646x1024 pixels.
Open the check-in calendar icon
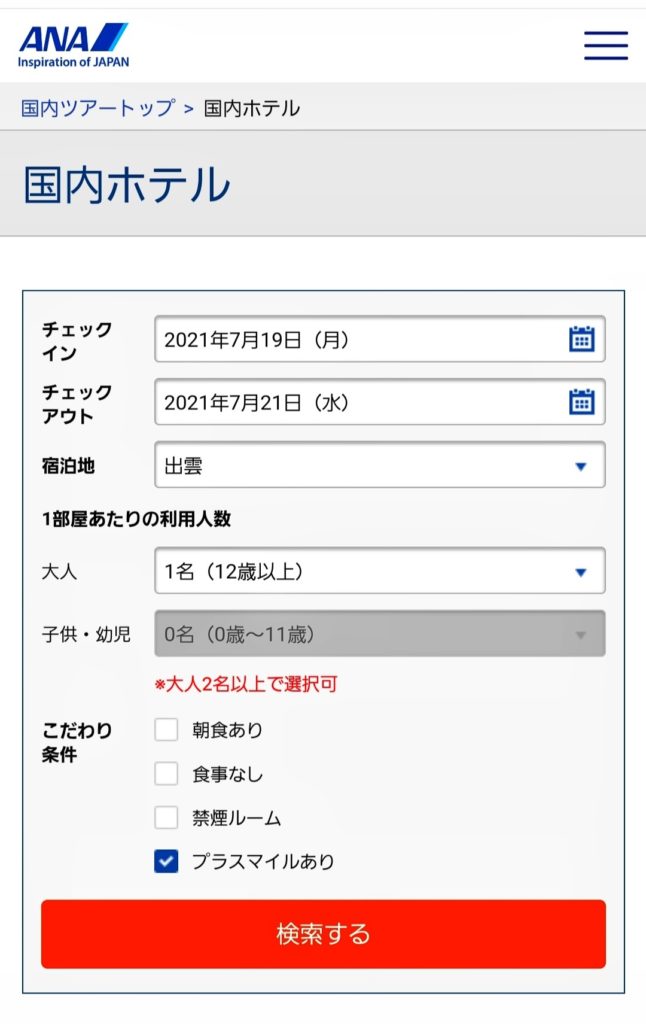581,339
